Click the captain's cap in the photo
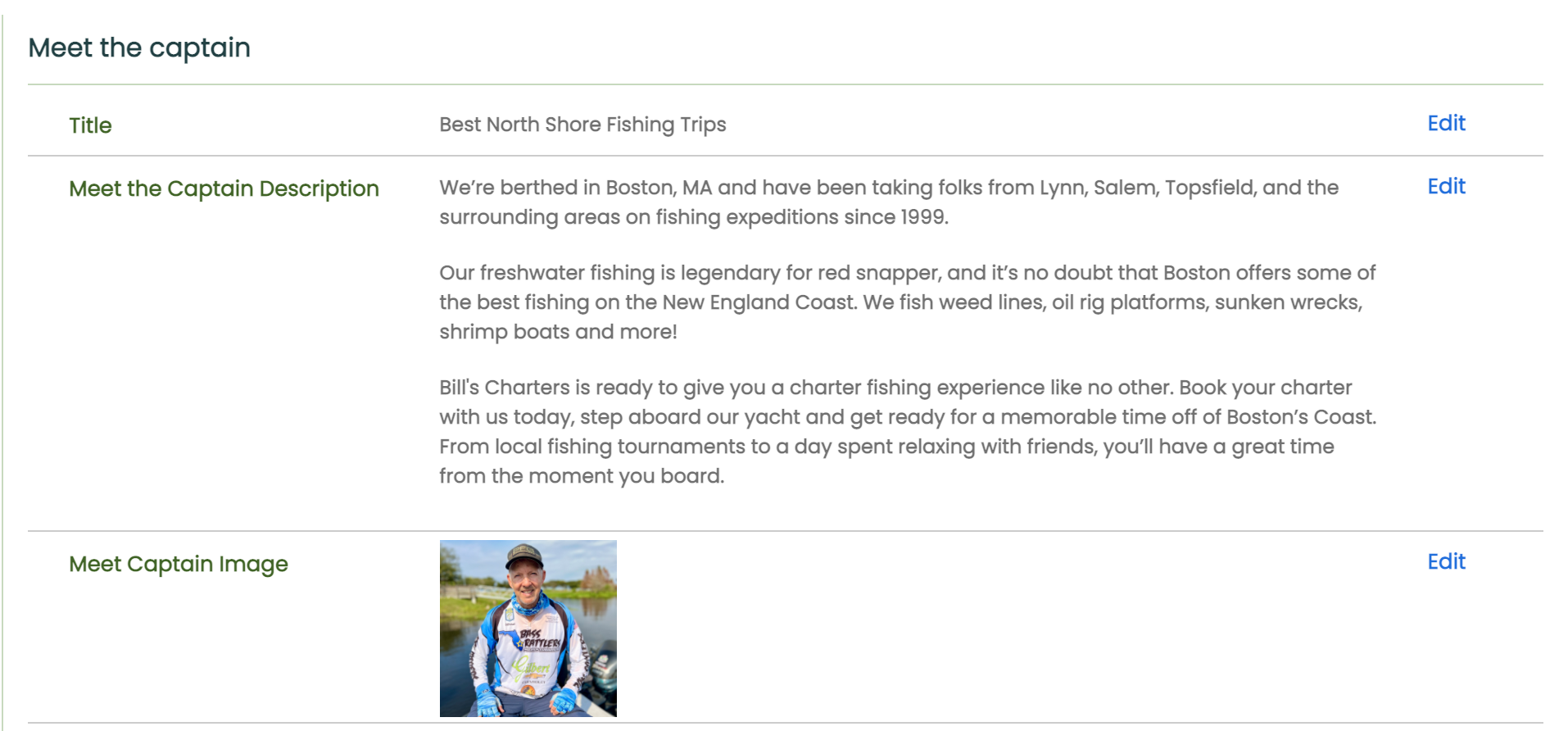Screen dimensions: 1568x731 524,556
